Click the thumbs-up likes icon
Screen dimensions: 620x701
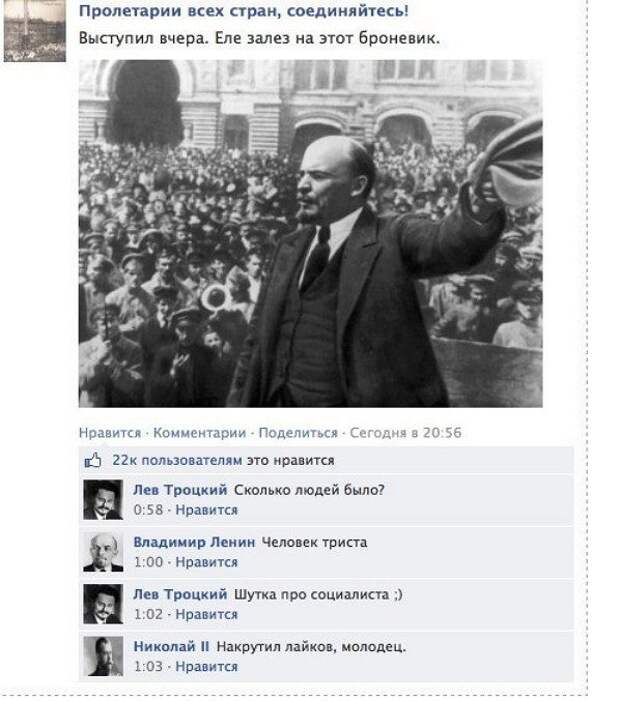[x=93, y=460]
